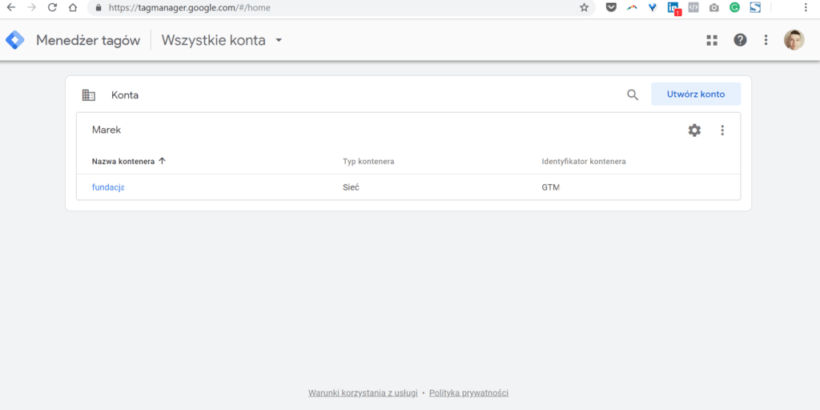Expand the Wszystkie konta dropdown
The height and width of the screenshot is (410, 820).
[x=279, y=40]
